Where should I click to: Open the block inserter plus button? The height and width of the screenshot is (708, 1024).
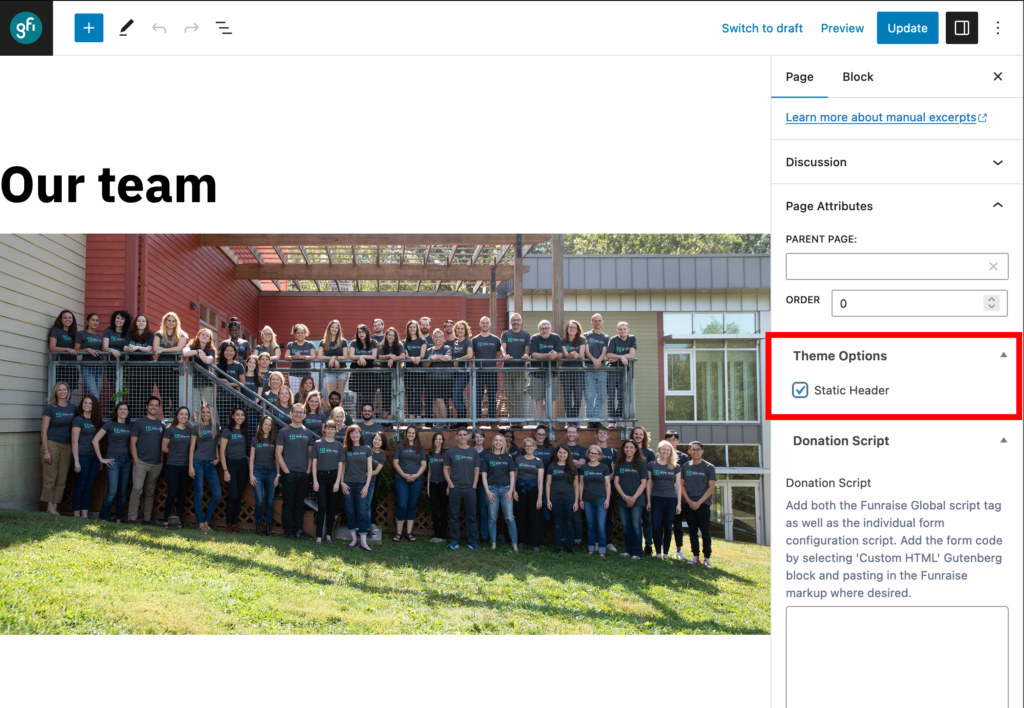click(x=89, y=28)
